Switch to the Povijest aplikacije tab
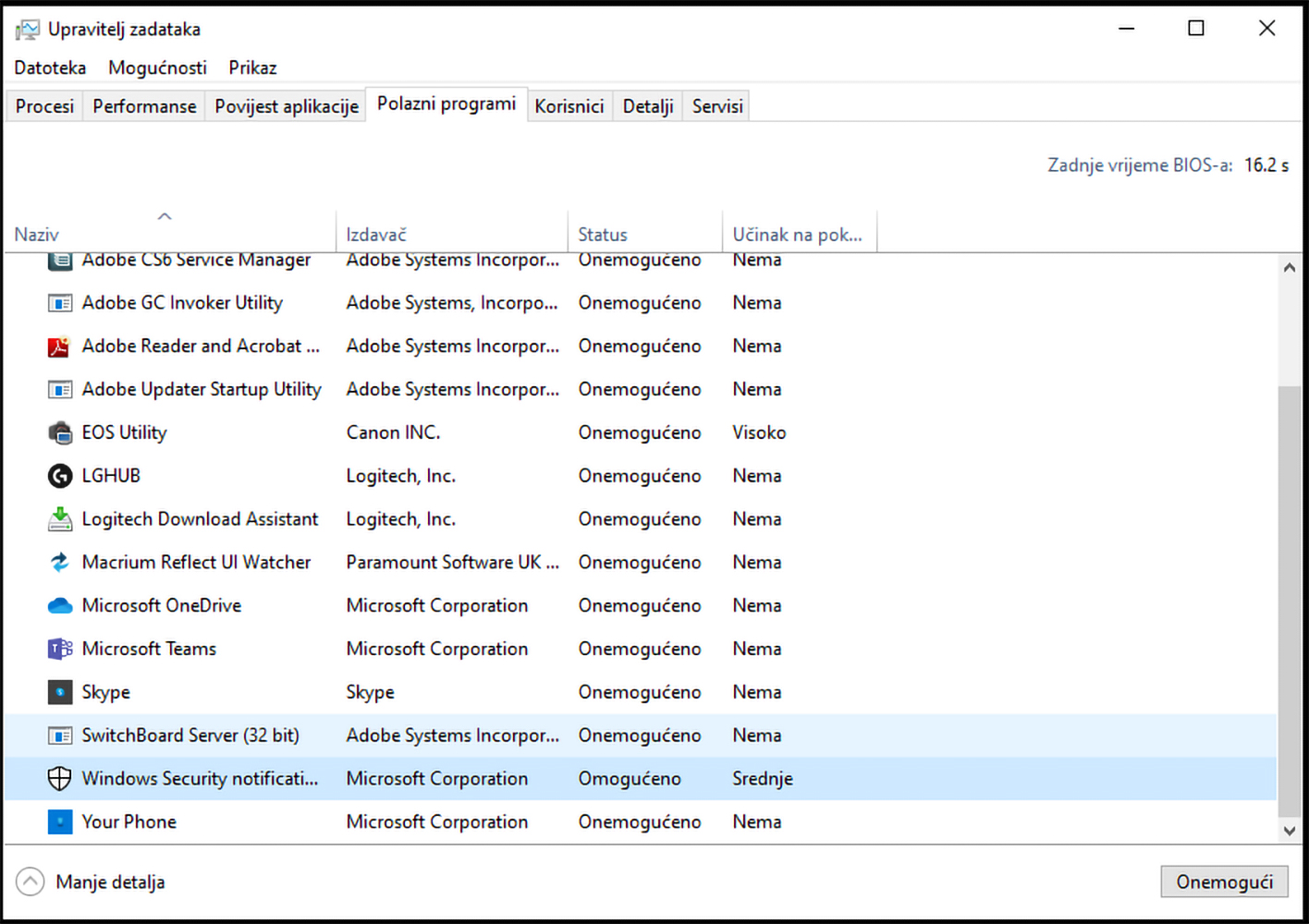This screenshot has height=924, width=1309. 287,106
